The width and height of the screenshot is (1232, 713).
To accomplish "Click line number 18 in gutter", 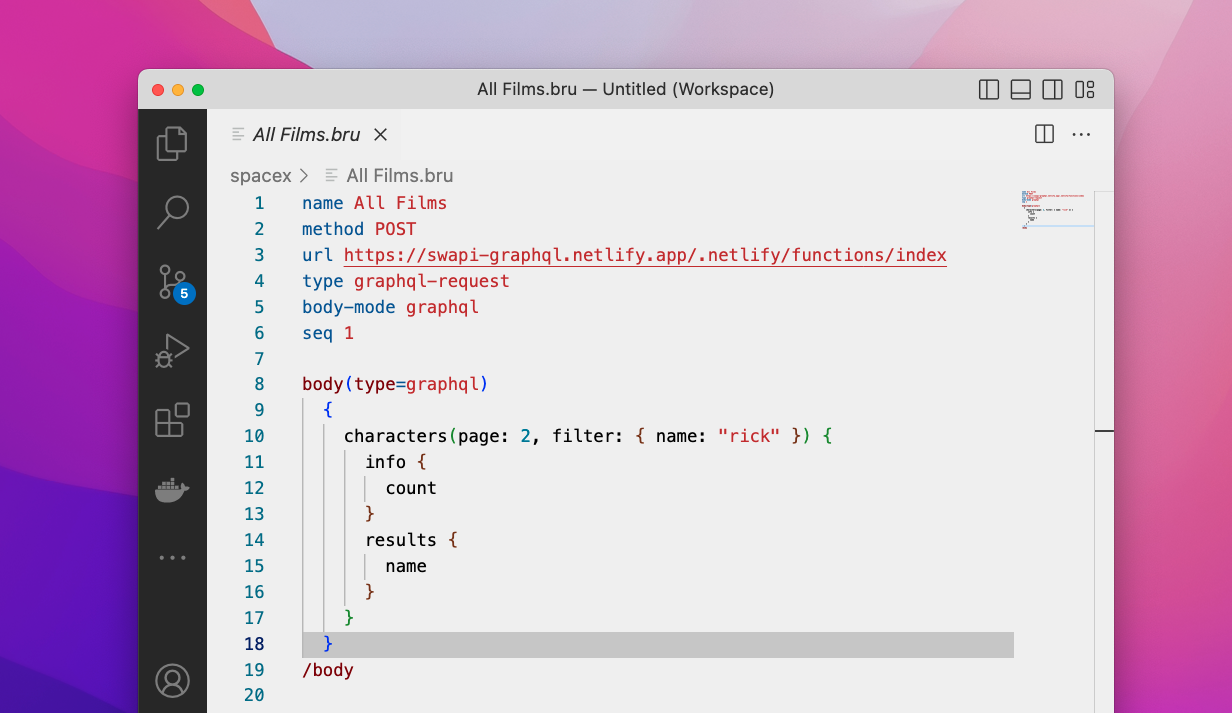I will coord(254,644).
